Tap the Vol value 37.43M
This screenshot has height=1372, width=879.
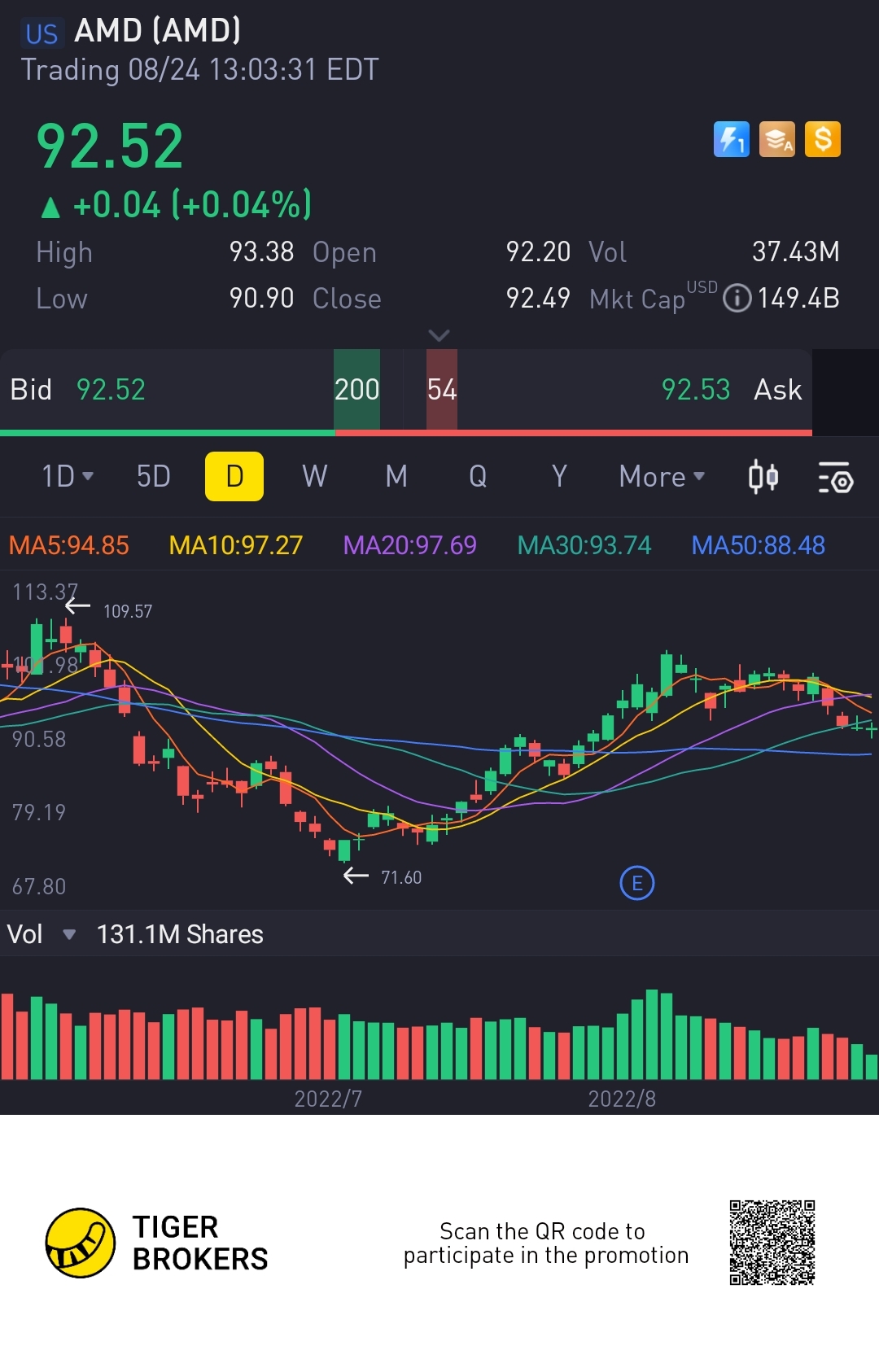(x=795, y=252)
